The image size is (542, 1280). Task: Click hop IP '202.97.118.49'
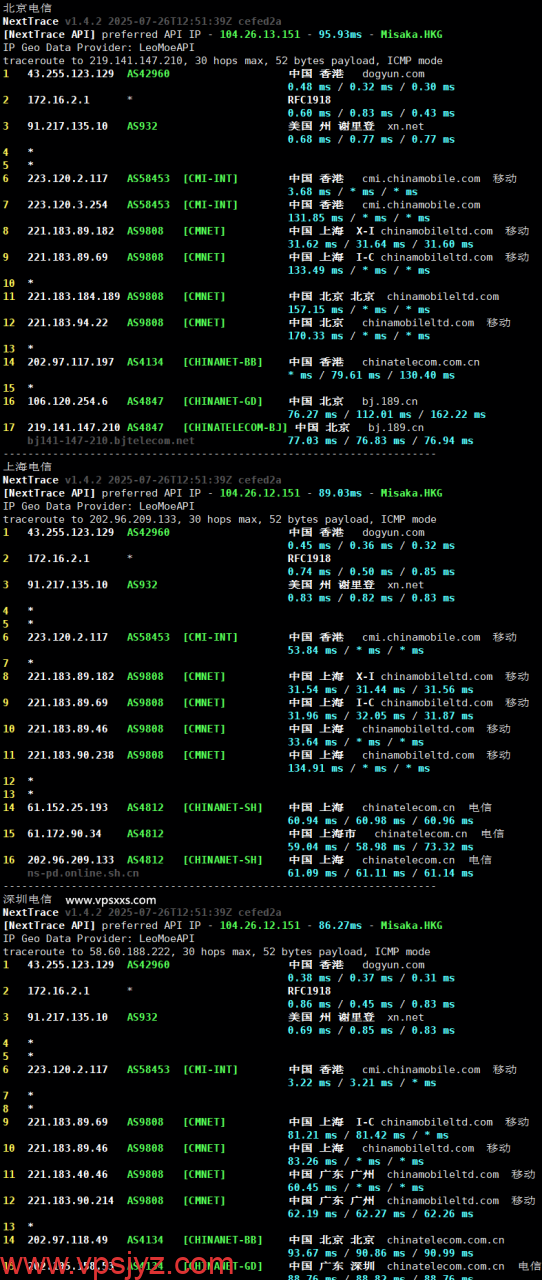[x=67, y=1240]
